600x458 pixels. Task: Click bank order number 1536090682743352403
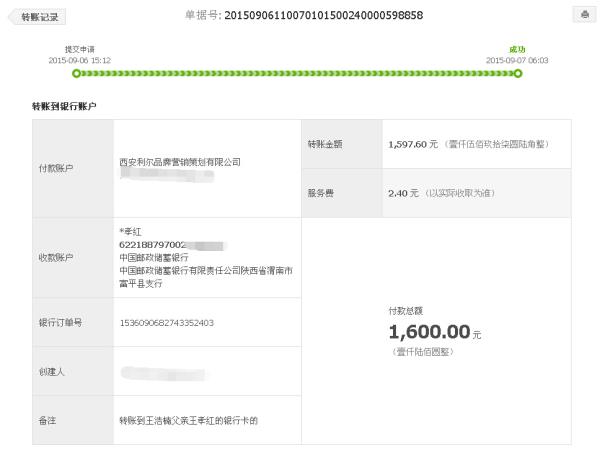click(167, 323)
